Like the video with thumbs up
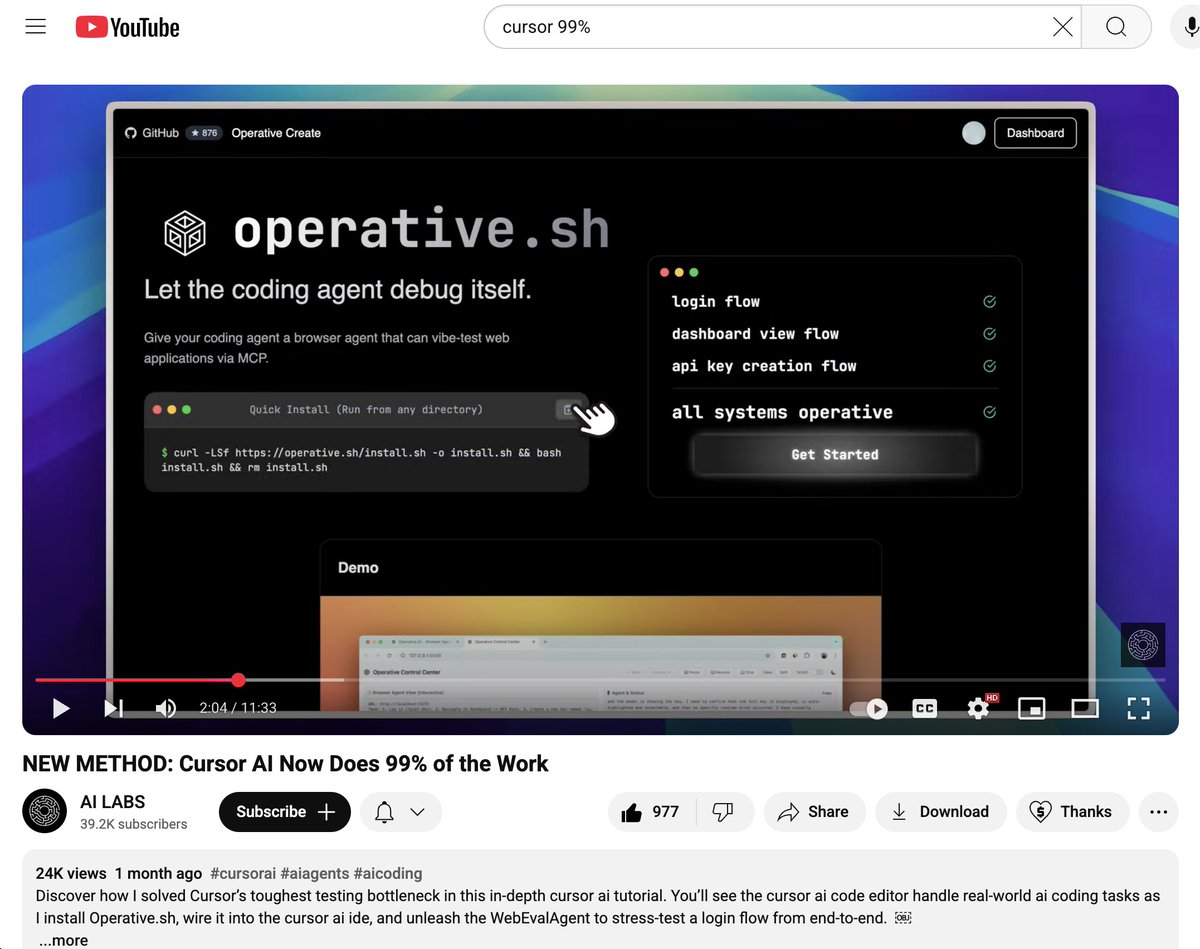 (651, 811)
